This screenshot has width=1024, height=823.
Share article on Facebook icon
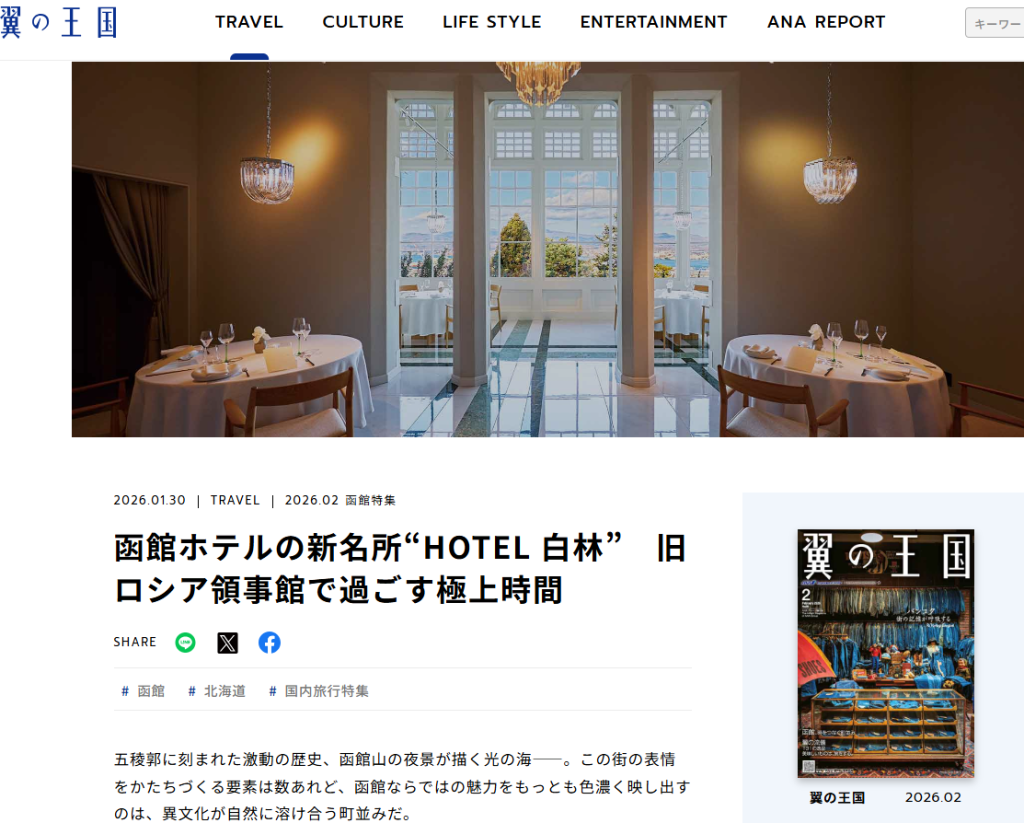pyautogui.click(x=269, y=643)
